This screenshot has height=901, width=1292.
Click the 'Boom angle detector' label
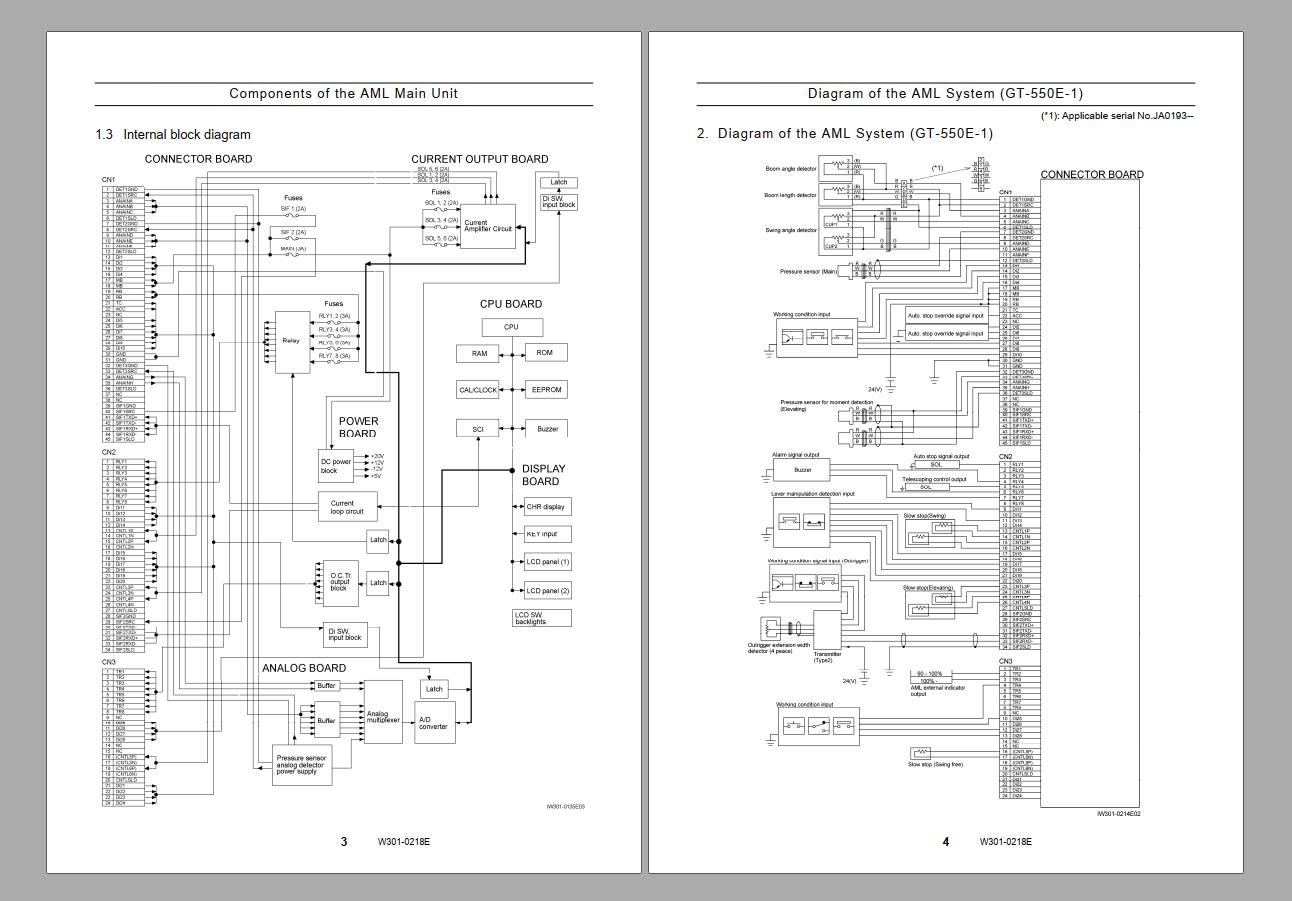[x=790, y=168]
